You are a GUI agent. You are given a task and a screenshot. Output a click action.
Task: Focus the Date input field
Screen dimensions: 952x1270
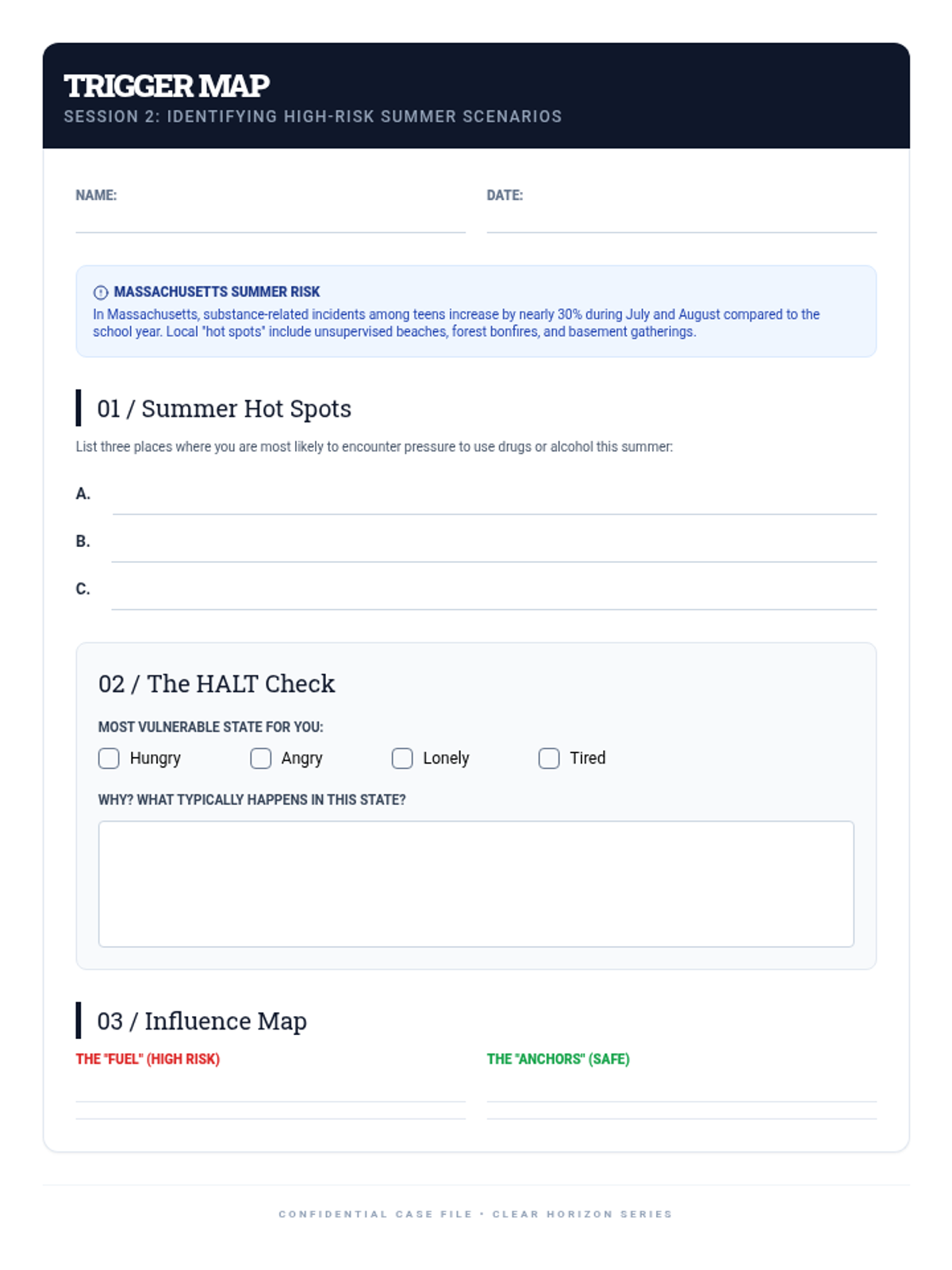tap(681, 220)
